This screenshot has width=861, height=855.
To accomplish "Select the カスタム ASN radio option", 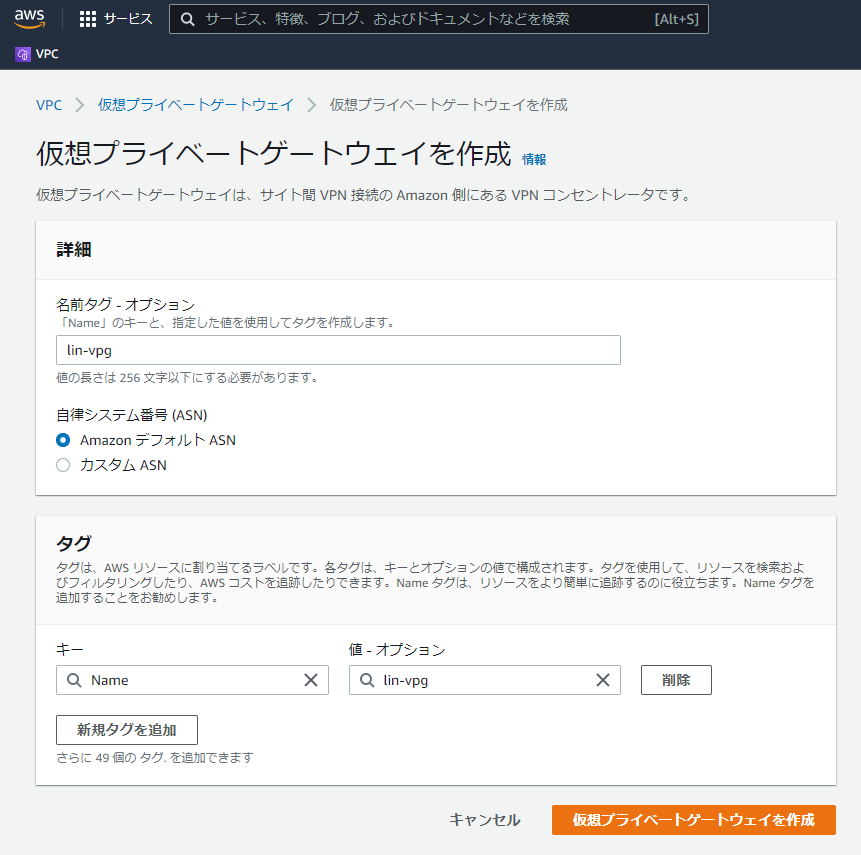I will coord(63,465).
